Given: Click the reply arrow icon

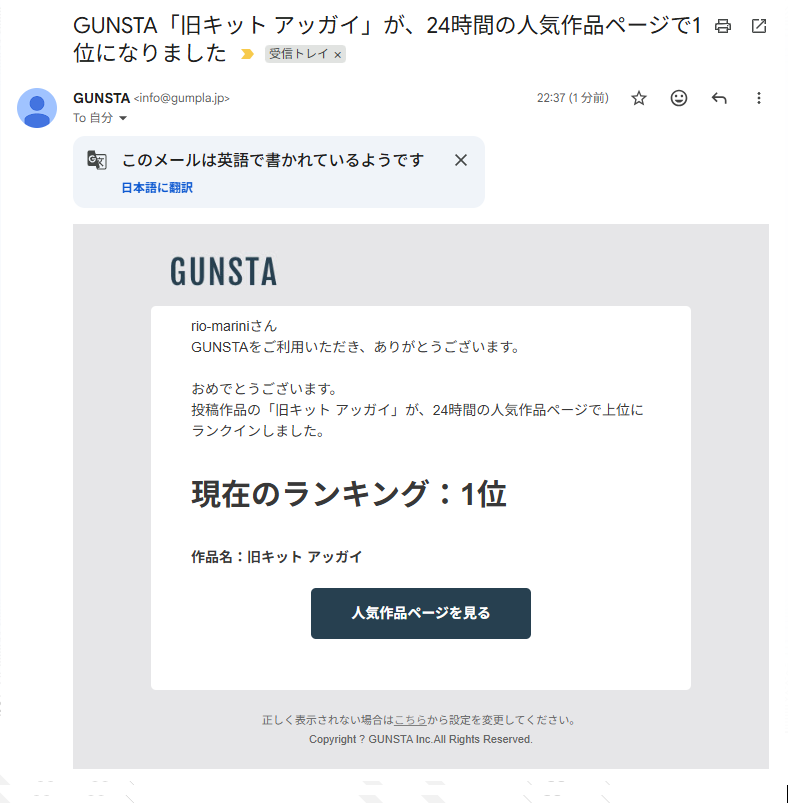Looking at the screenshot, I should click(x=718, y=98).
